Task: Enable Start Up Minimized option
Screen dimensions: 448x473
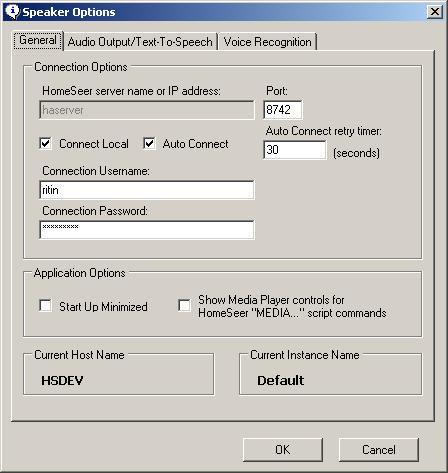Action: 45,305
